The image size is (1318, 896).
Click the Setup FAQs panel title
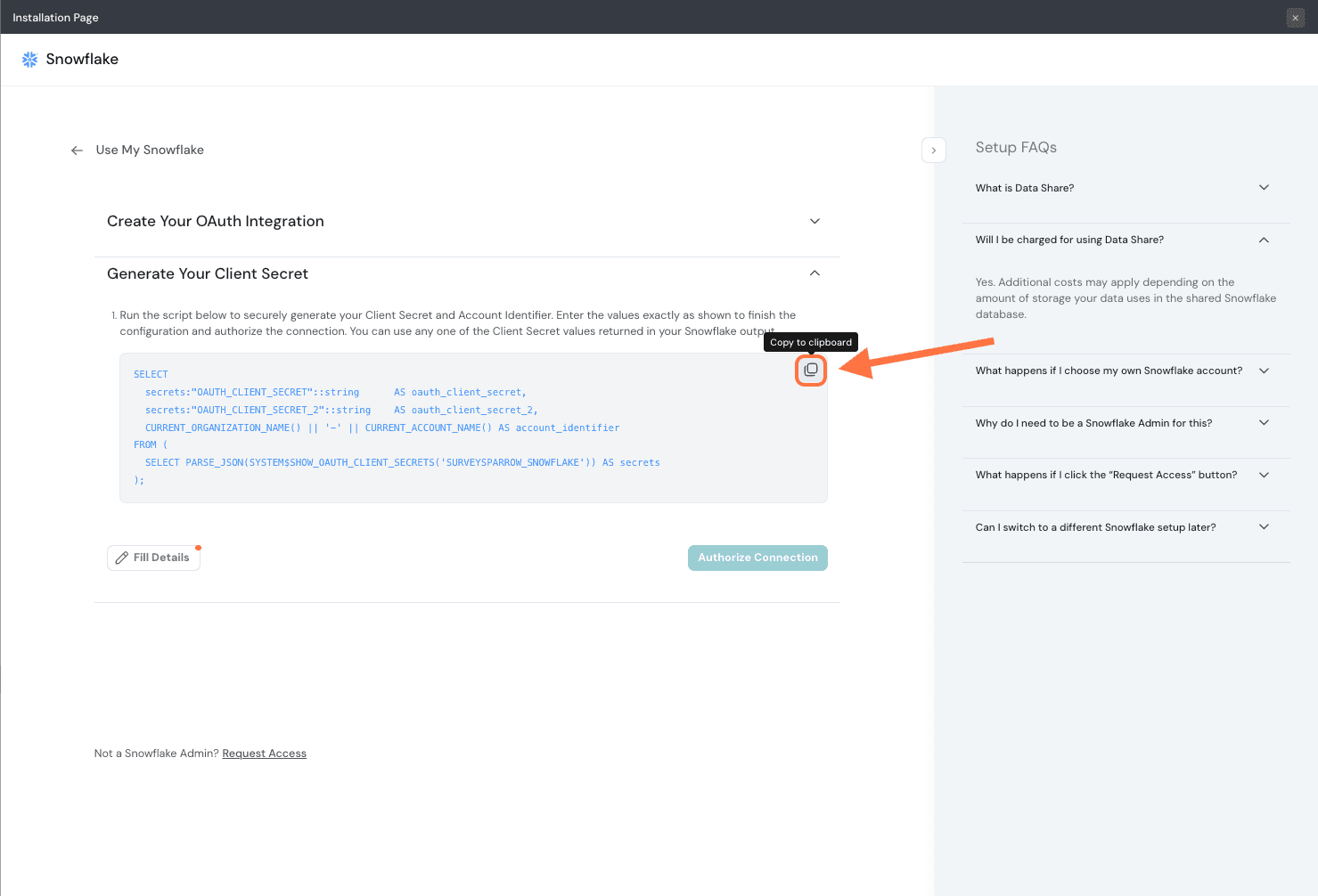pyautogui.click(x=1016, y=148)
